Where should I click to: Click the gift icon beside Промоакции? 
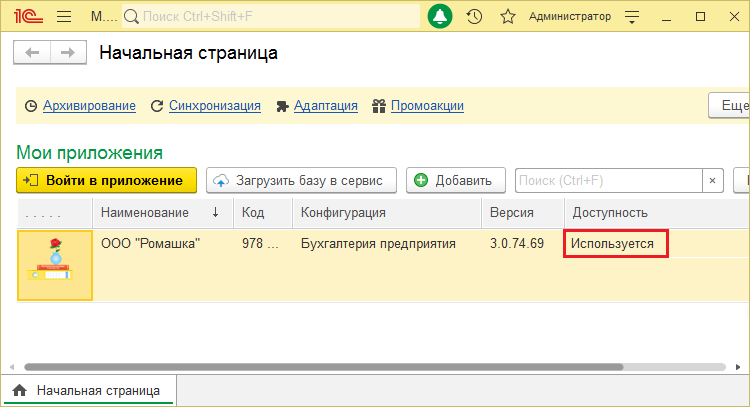379,106
